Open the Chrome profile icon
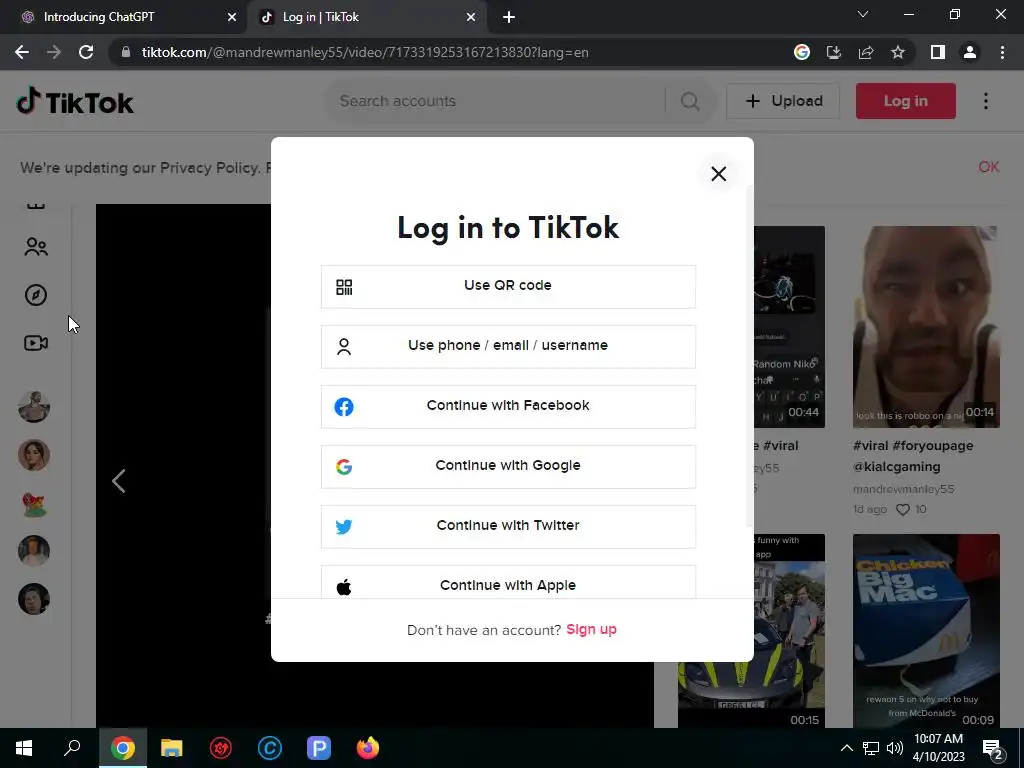This screenshot has height=768, width=1024. pos(970,52)
